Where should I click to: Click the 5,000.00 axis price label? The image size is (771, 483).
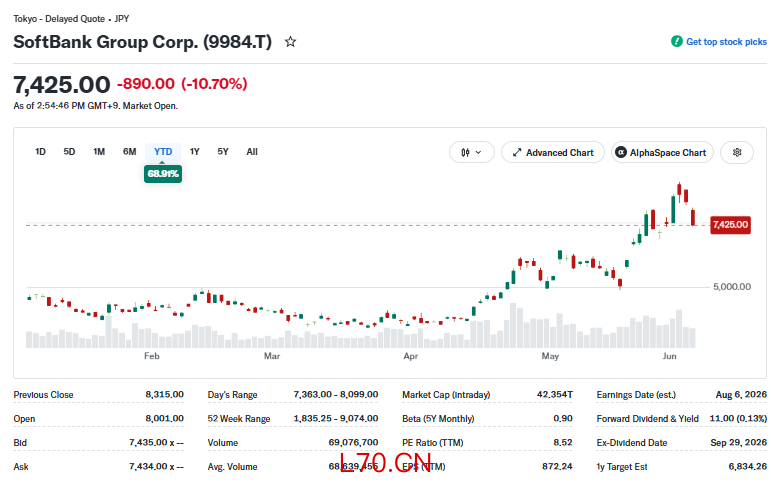point(732,287)
